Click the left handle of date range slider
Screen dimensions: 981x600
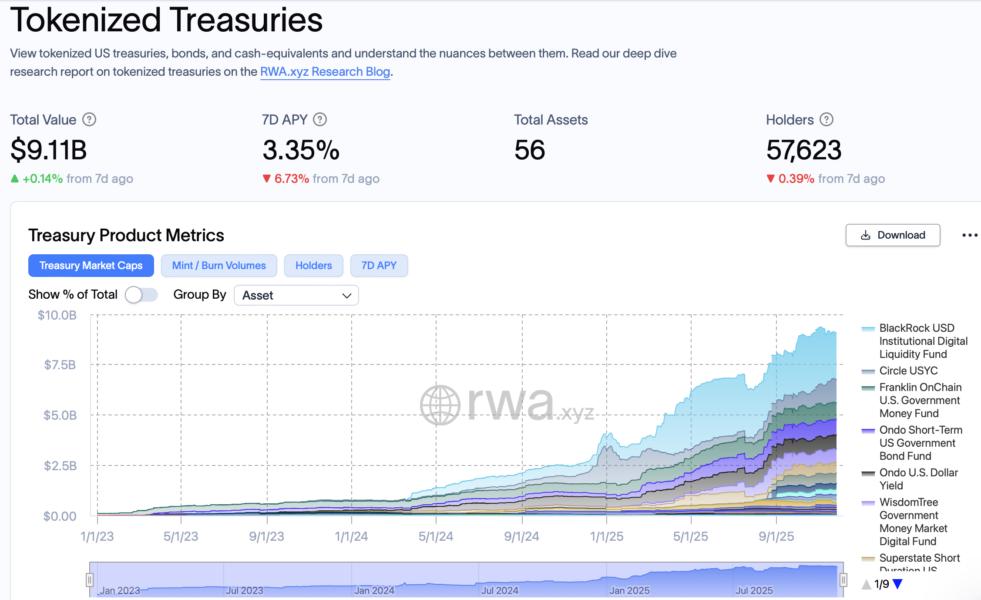point(90,580)
